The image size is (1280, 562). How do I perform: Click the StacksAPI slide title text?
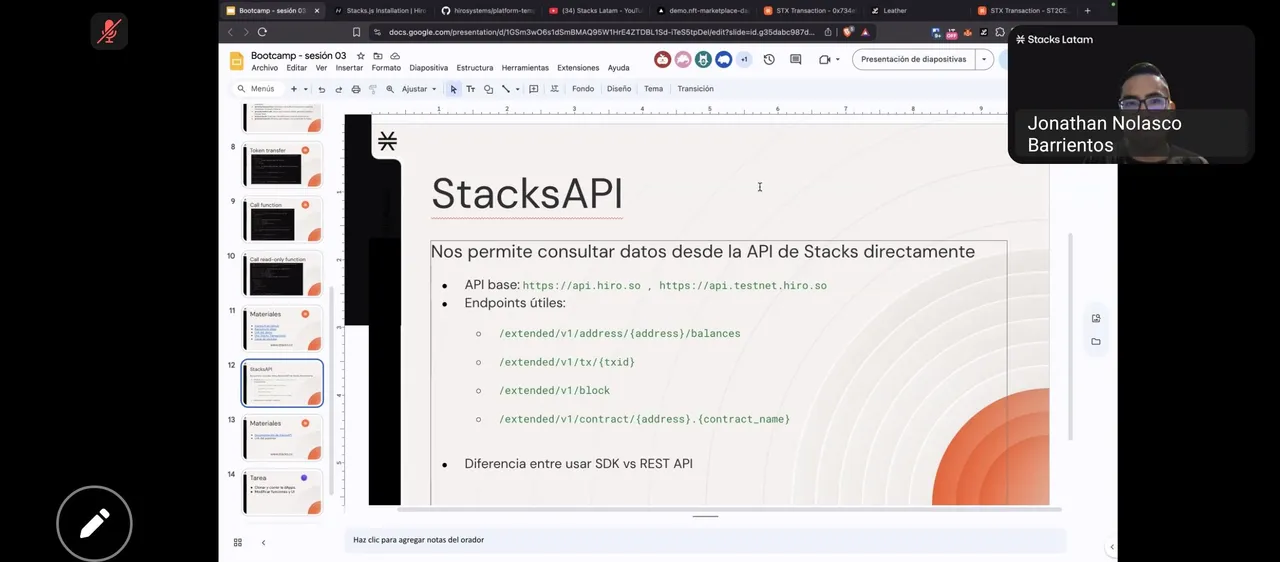tap(527, 193)
